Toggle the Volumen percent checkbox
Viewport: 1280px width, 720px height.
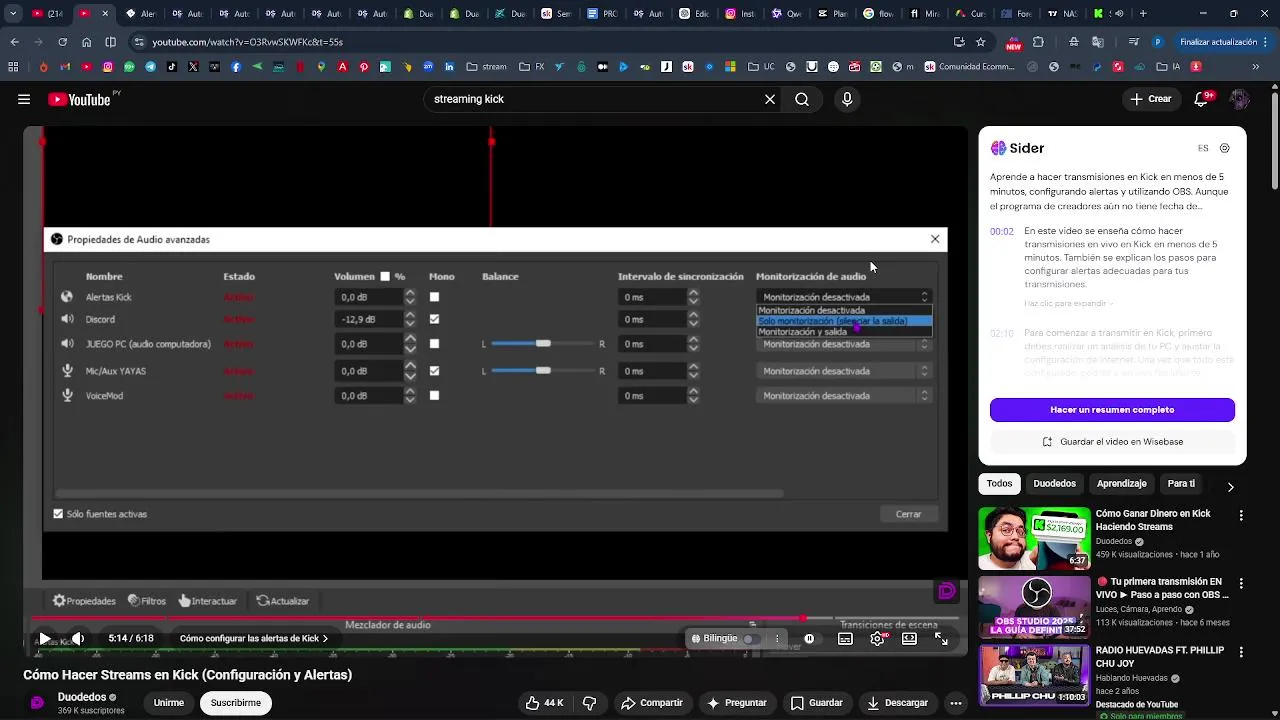385,276
